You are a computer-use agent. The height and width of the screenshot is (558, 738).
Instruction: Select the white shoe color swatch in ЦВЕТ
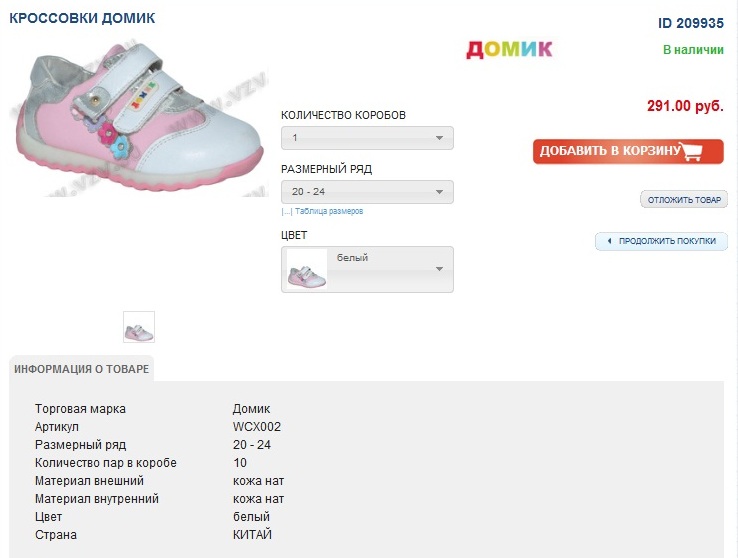click(x=307, y=269)
